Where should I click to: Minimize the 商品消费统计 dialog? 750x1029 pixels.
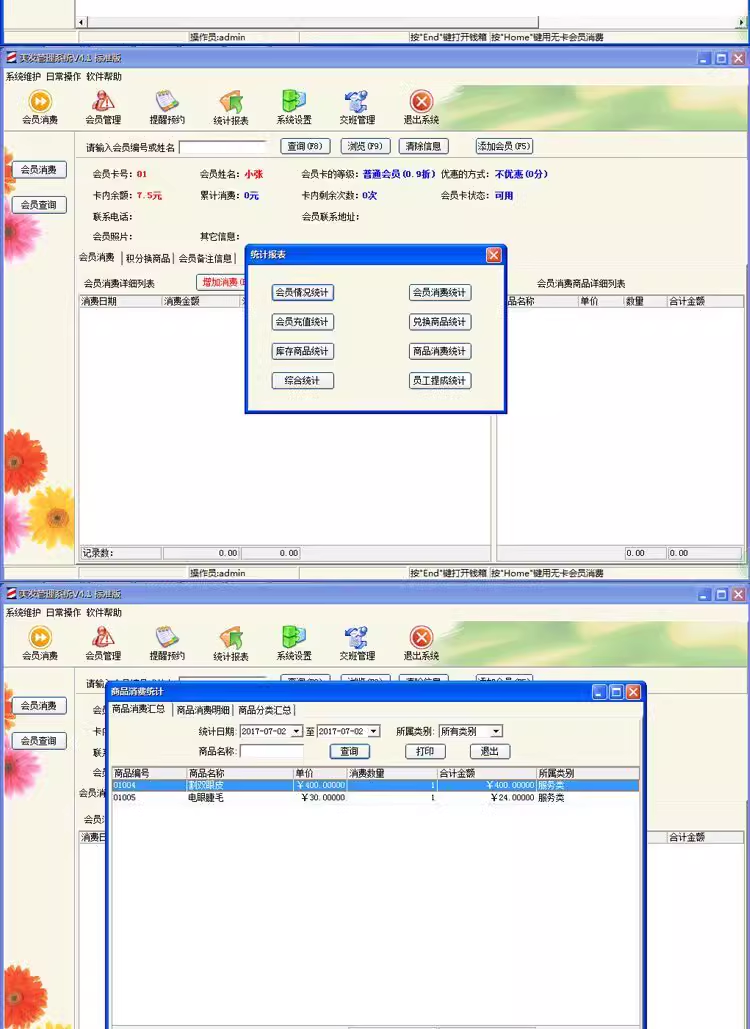click(x=600, y=692)
